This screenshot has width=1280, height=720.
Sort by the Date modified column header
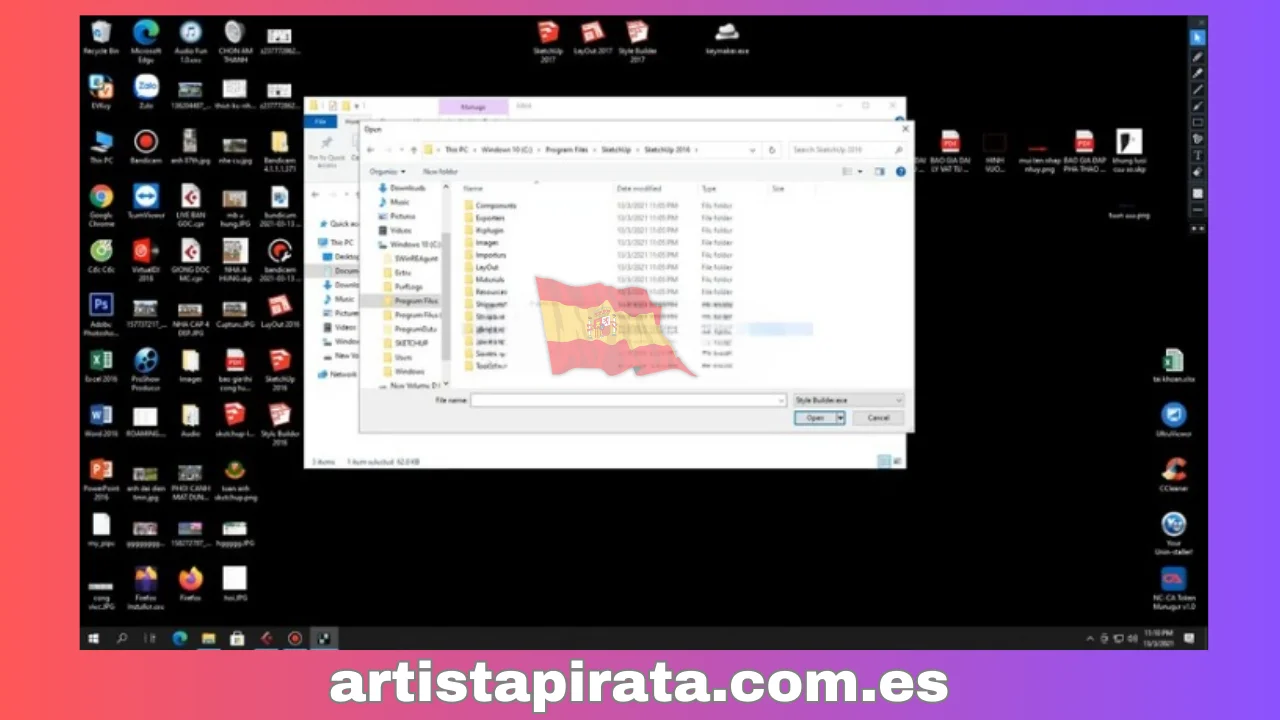pos(638,188)
